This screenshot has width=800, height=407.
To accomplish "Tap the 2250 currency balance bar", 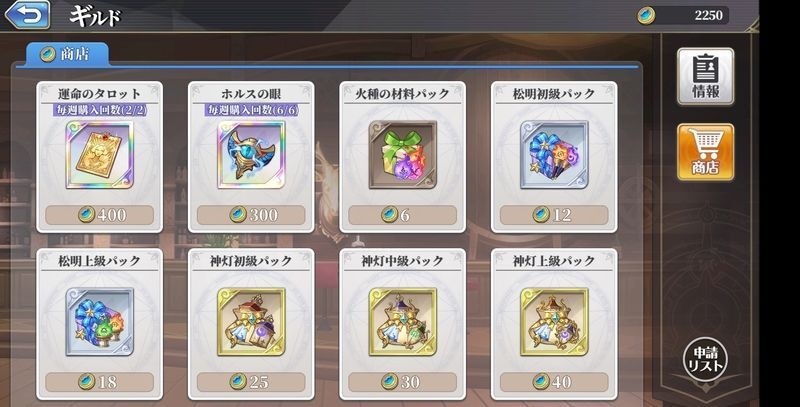I will click(x=683, y=15).
